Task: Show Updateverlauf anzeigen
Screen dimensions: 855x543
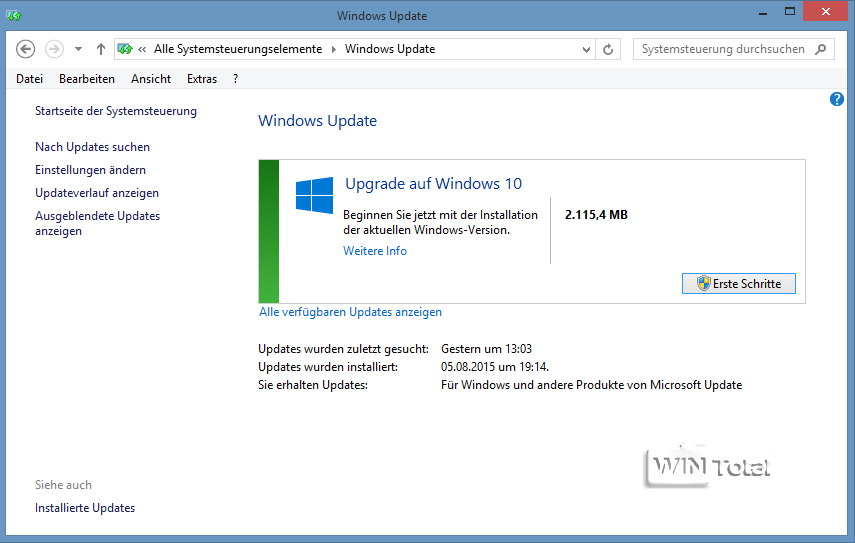Action: 97,193
